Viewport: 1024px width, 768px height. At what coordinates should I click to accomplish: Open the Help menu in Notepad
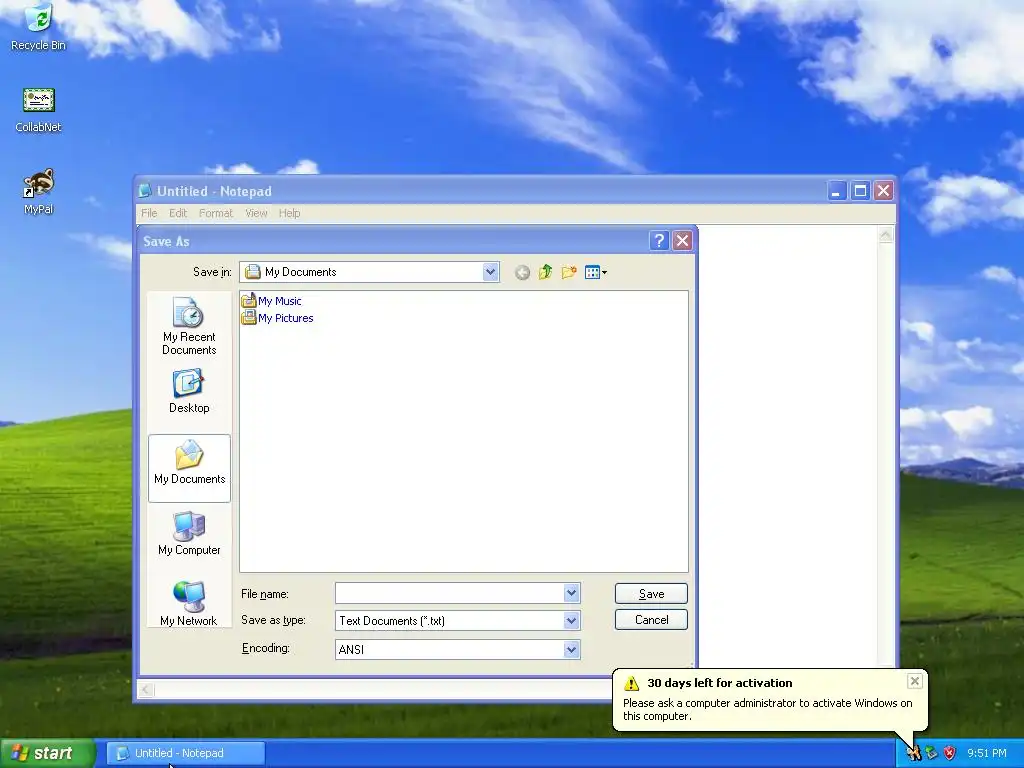pos(289,213)
